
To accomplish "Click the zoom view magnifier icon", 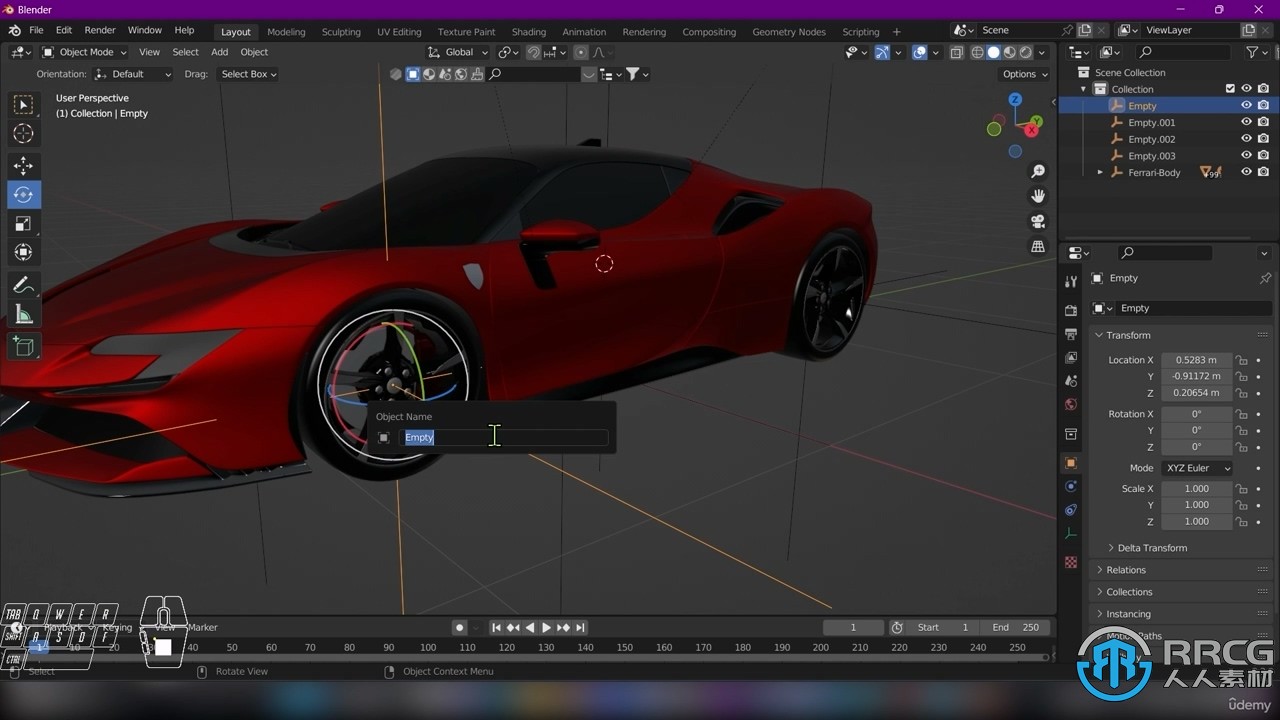I will point(1038,172).
